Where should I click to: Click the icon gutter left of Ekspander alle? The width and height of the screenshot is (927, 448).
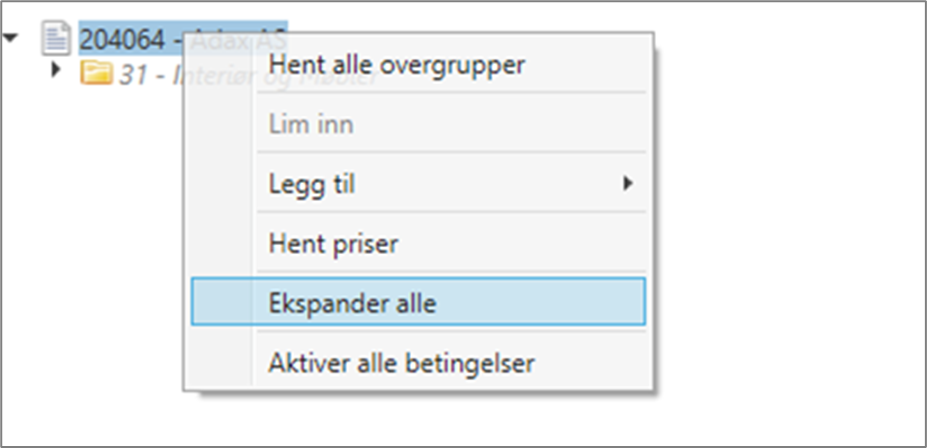(x=222, y=302)
